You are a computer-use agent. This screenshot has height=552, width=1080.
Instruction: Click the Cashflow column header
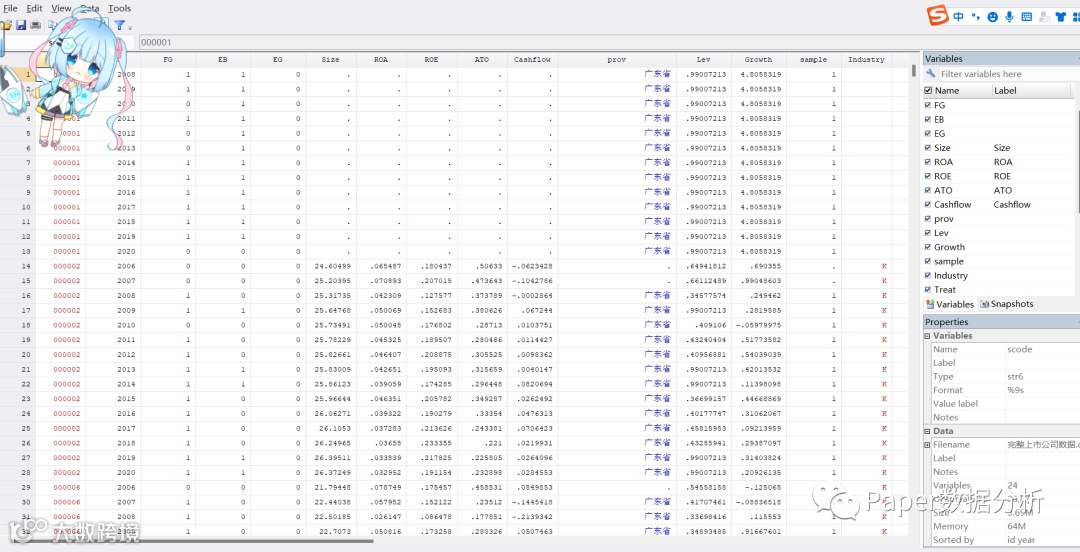pos(532,60)
